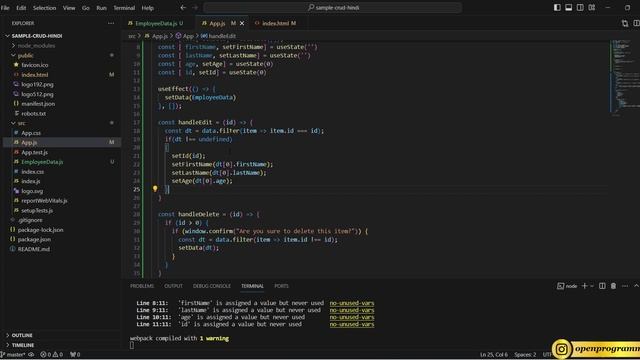This screenshot has height=360, width=640.
Task: Open robots.txt file
Action: coord(33,113)
